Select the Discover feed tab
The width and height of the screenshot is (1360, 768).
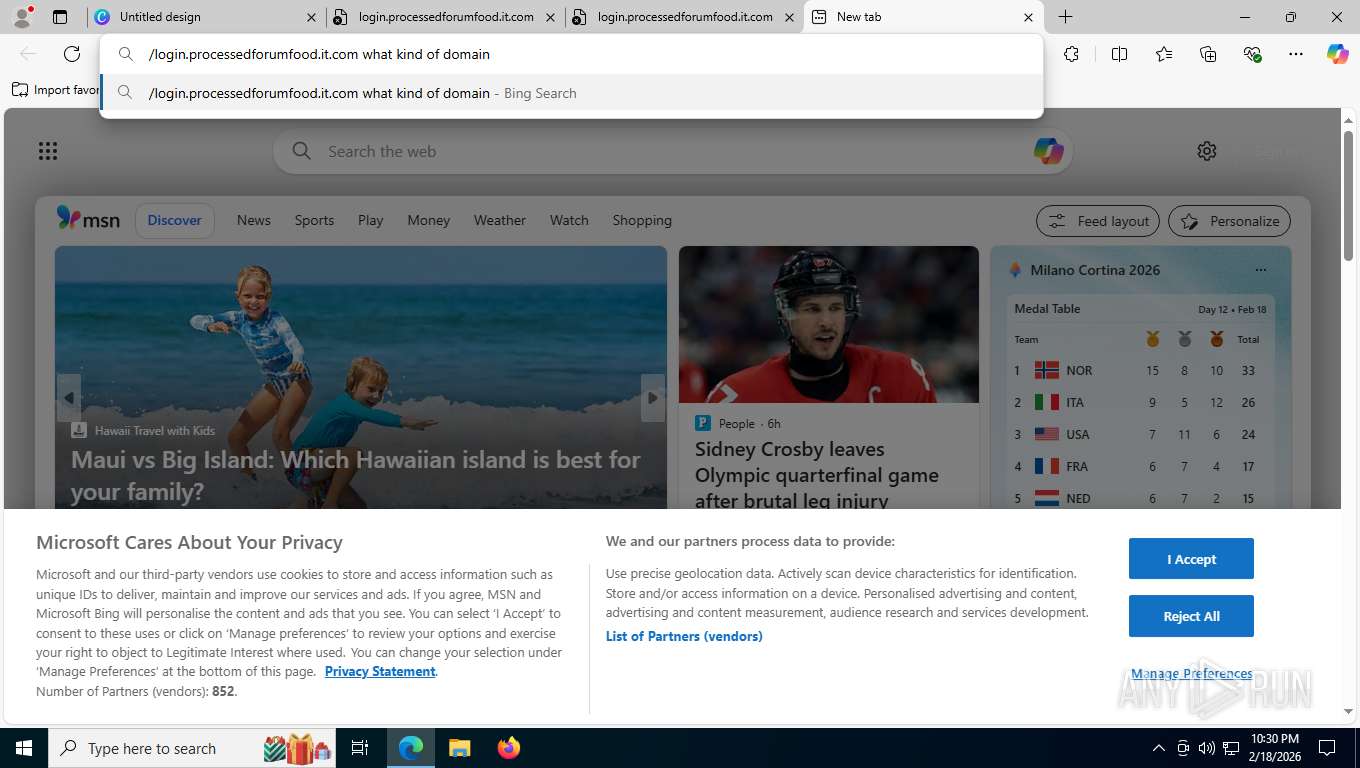(x=174, y=220)
